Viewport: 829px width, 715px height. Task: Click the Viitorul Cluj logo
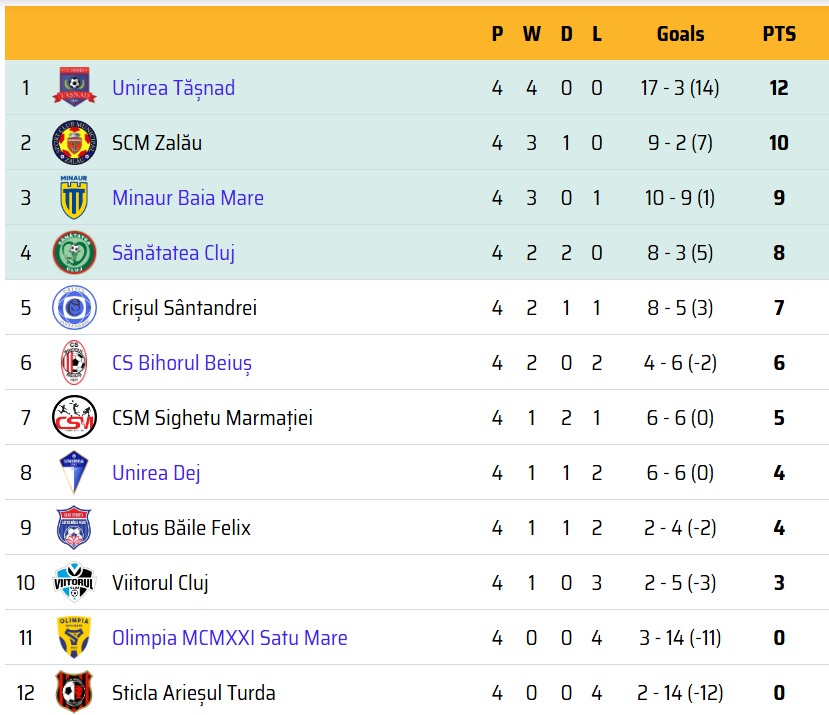pos(74,582)
